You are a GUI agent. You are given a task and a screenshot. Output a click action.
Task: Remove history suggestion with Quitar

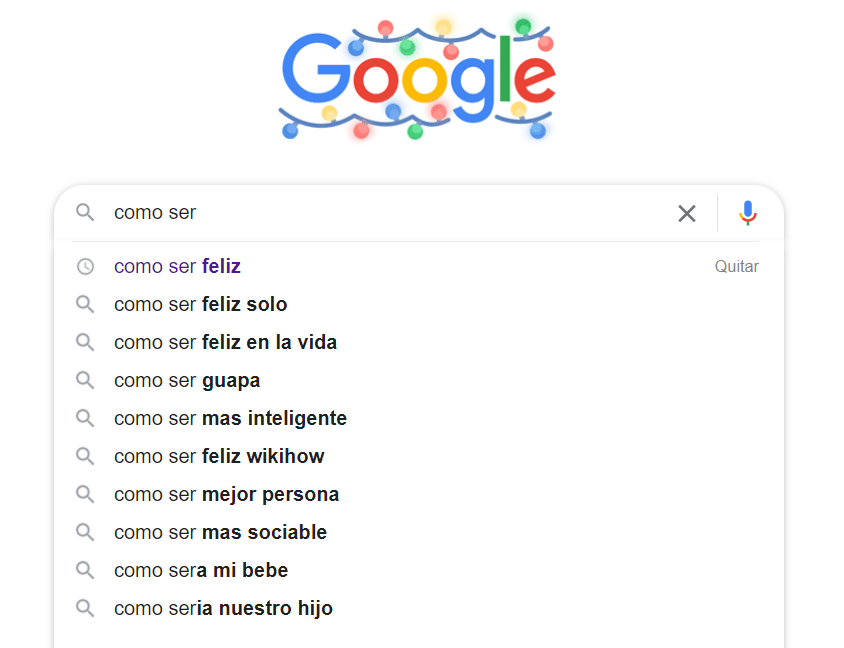pyautogui.click(x=736, y=266)
